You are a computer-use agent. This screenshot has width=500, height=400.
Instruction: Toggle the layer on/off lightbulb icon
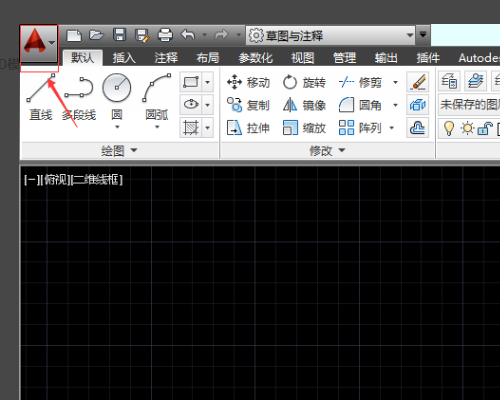click(x=449, y=128)
